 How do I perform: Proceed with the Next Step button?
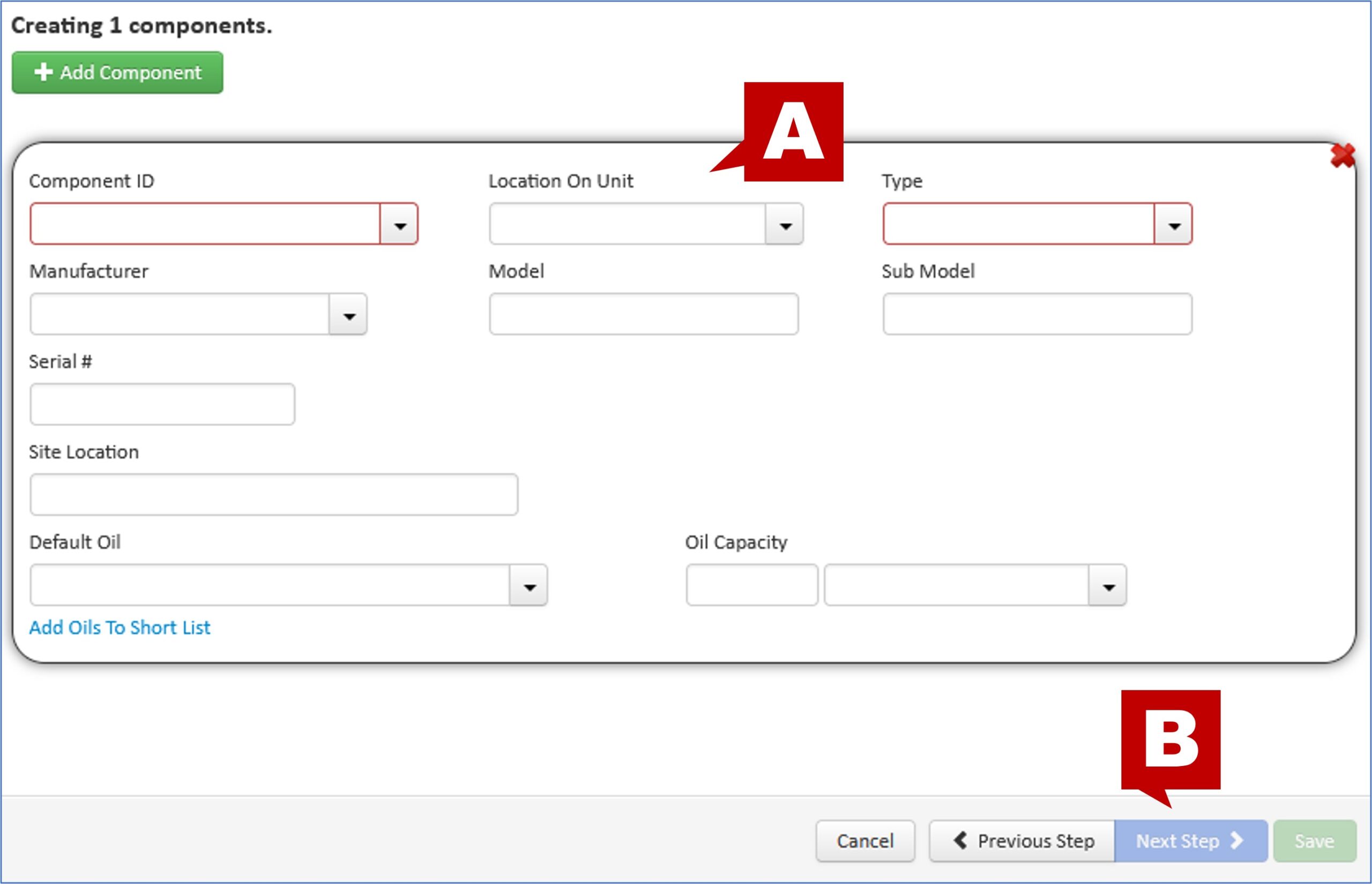click(x=1190, y=842)
